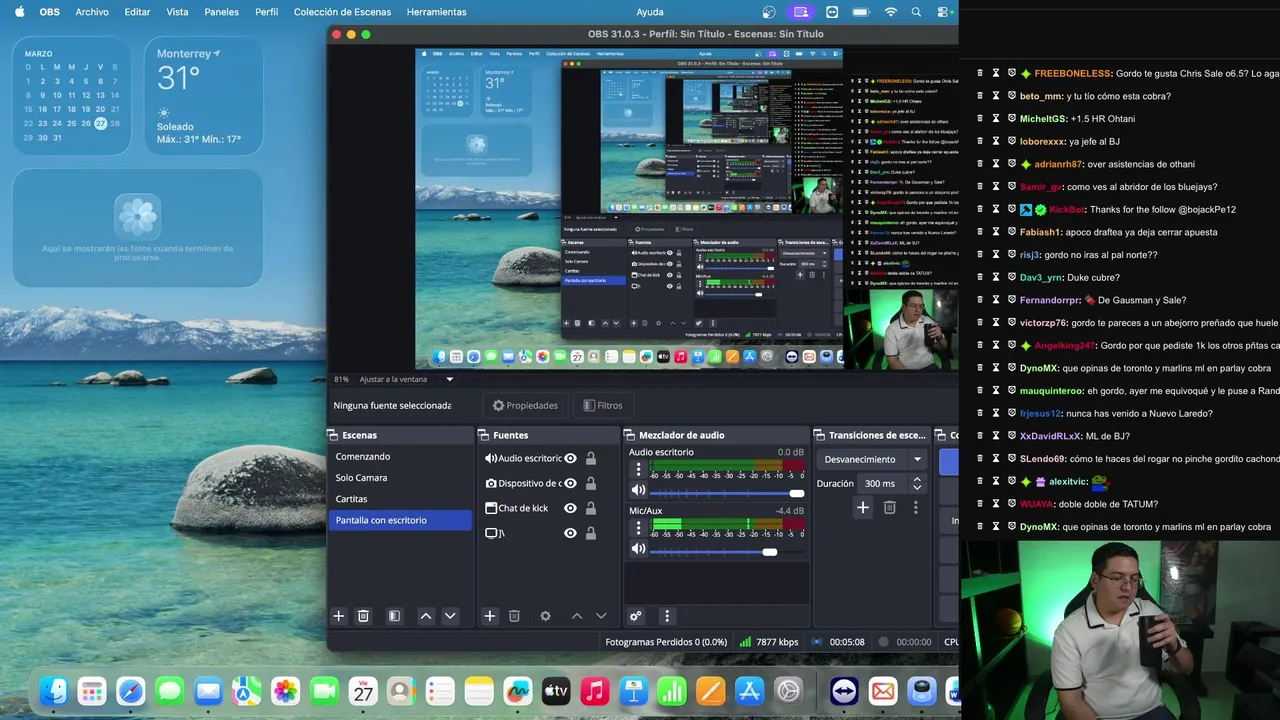Move source down in Fuentes panel
The height and width of the screenshot is (720, 1280).
(601, 616)
